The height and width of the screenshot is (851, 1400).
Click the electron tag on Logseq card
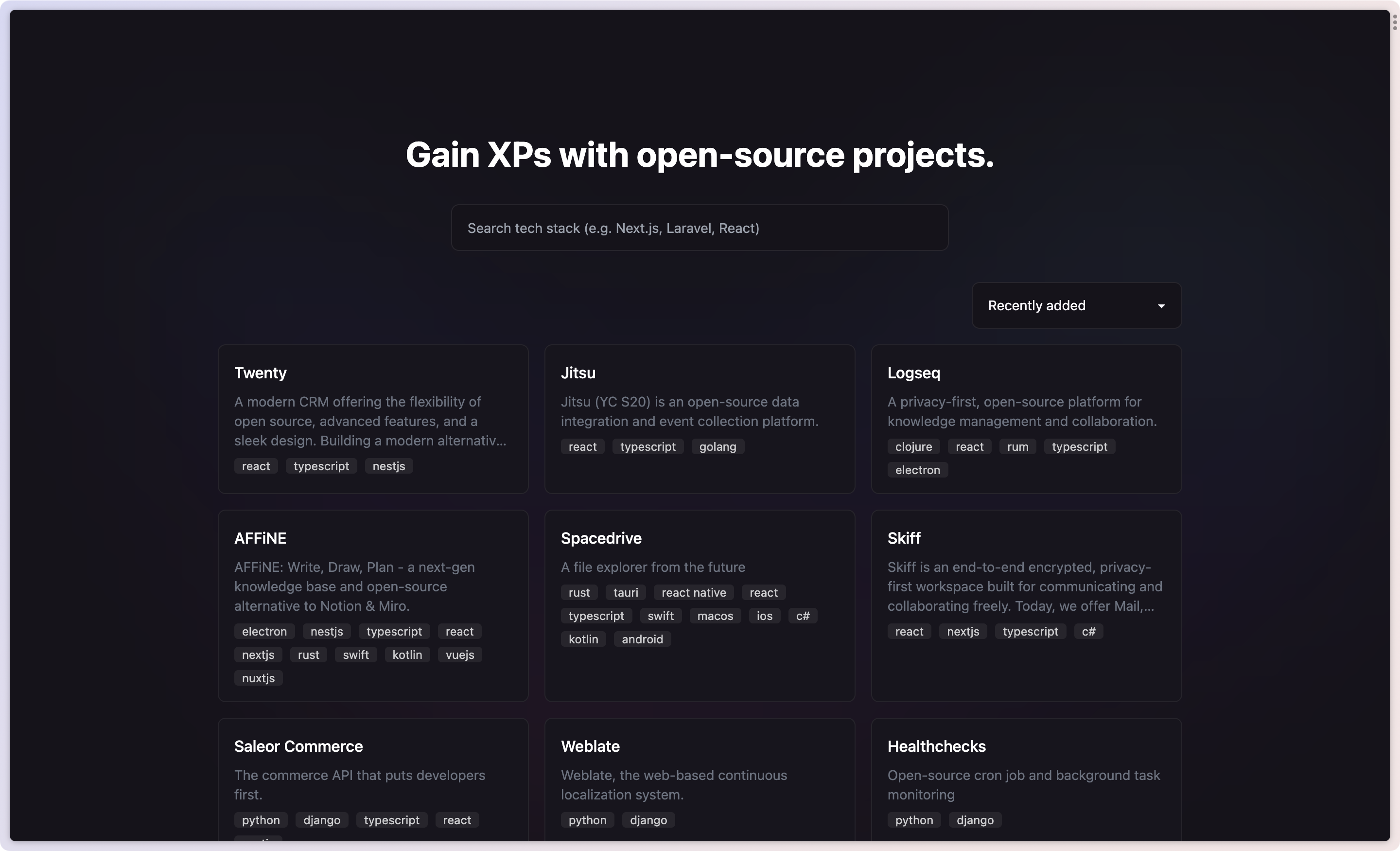(918, 470)
